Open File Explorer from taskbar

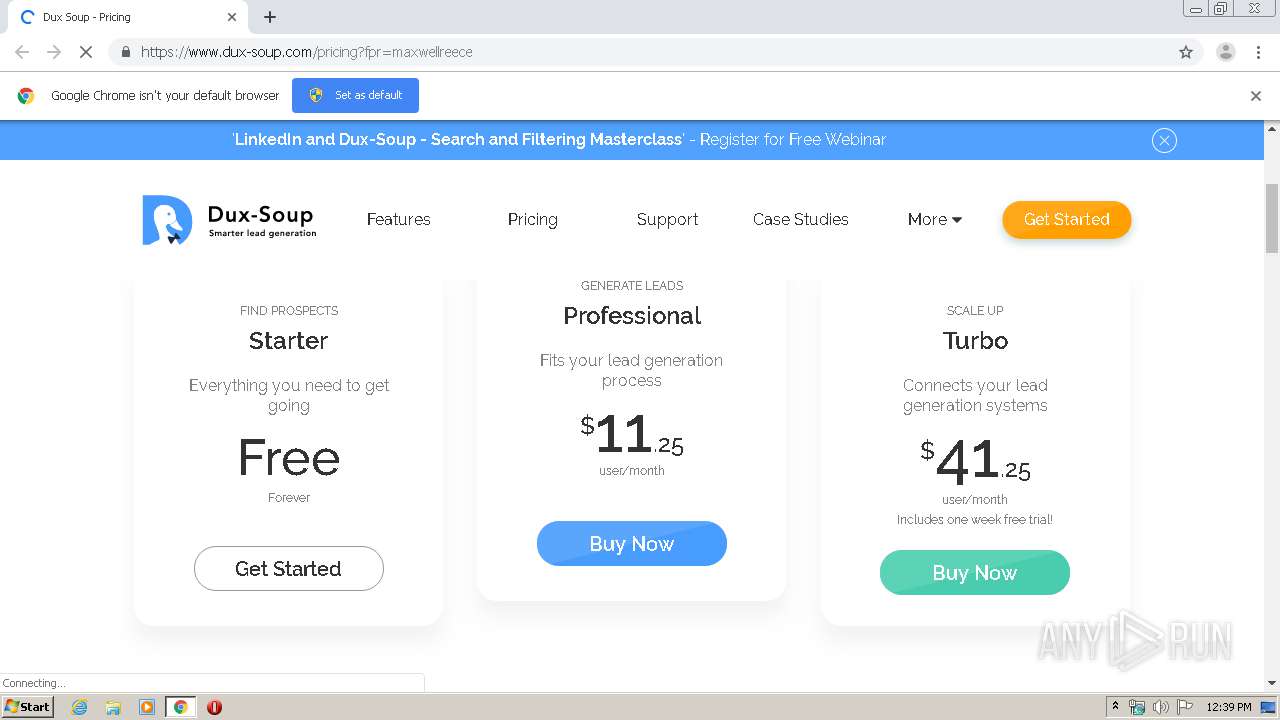click(113, 707)
